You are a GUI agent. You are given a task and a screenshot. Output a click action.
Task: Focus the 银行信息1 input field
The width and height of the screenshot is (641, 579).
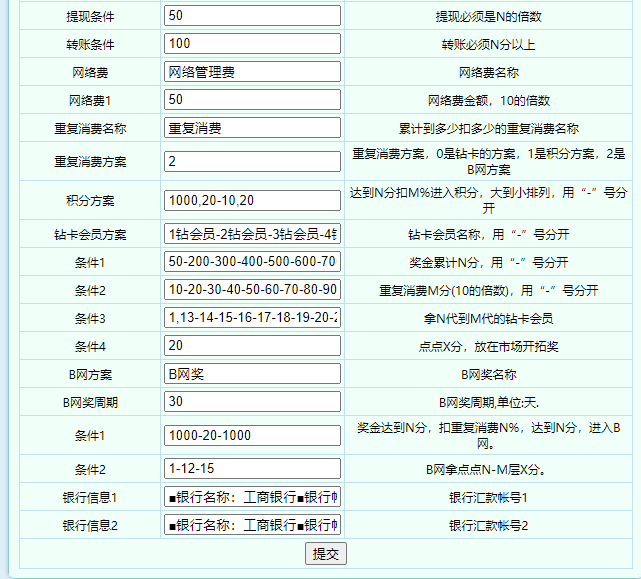click(x=252, y=497)
